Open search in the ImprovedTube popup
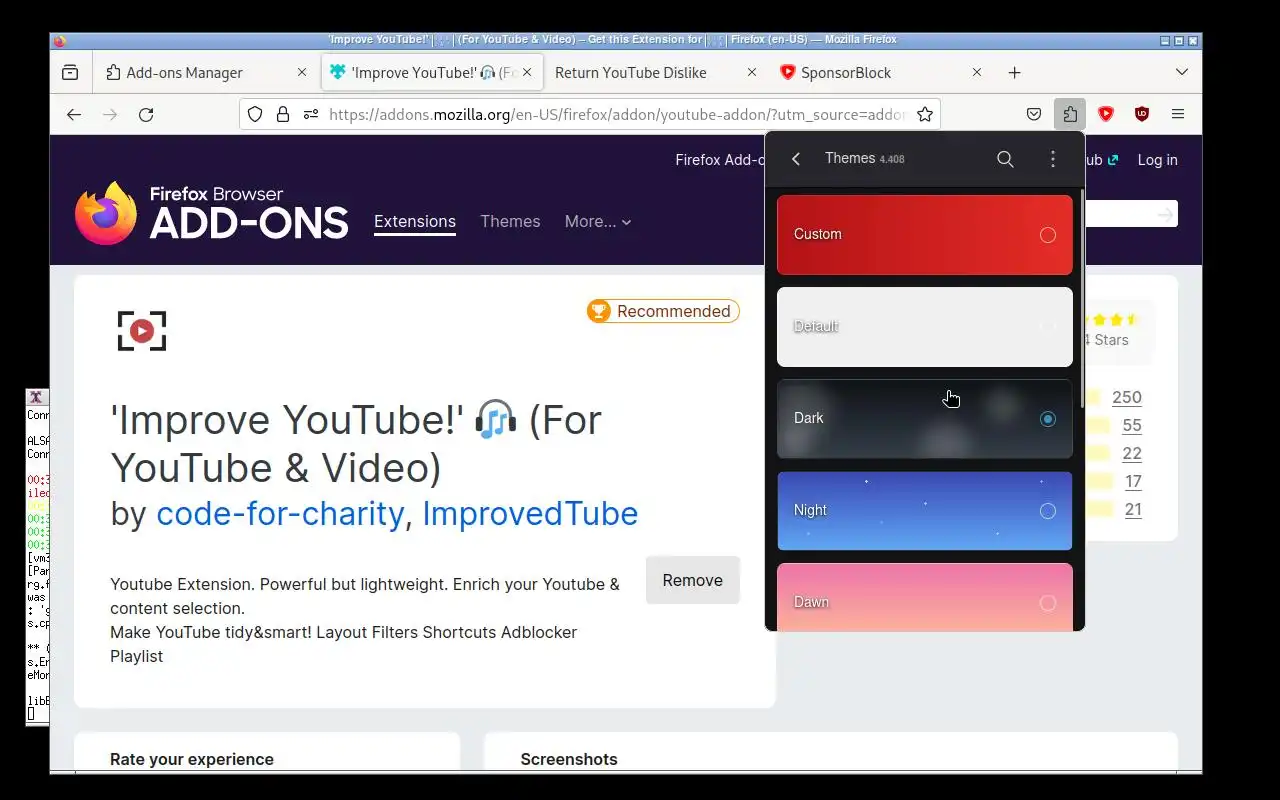Screen dimensions: 1280x800 1005,159
